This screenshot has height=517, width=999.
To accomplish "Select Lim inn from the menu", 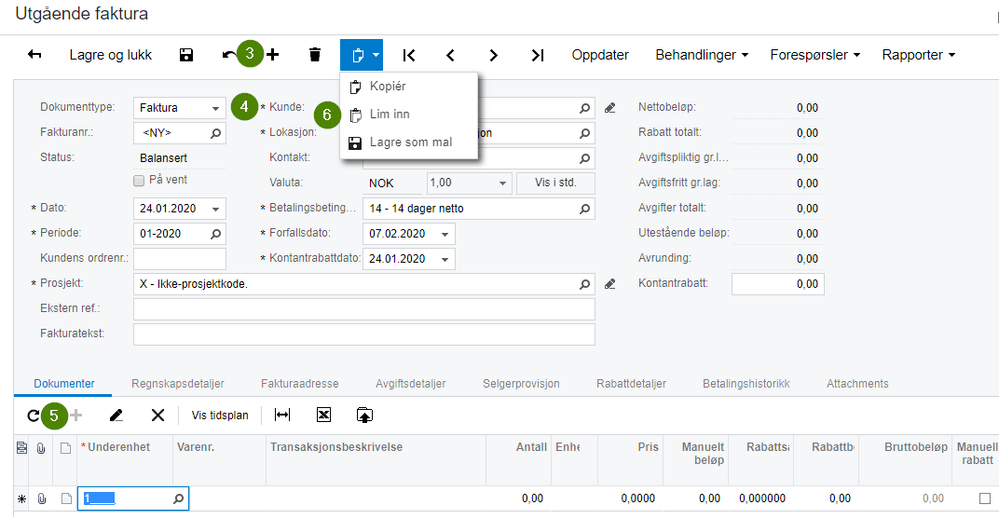I will coord(389,115).
